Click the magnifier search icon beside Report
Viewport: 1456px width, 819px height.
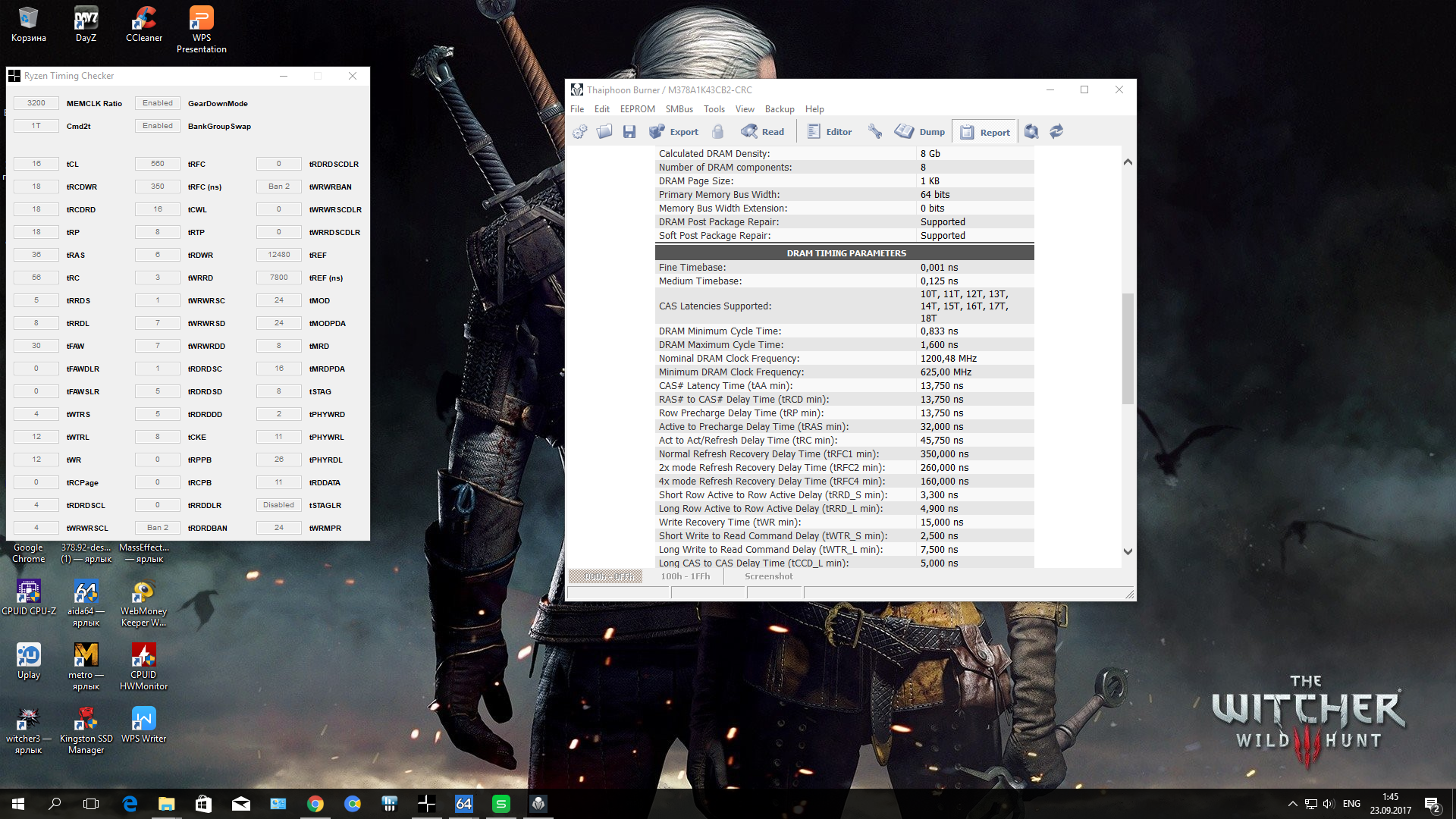[1031, 132]
